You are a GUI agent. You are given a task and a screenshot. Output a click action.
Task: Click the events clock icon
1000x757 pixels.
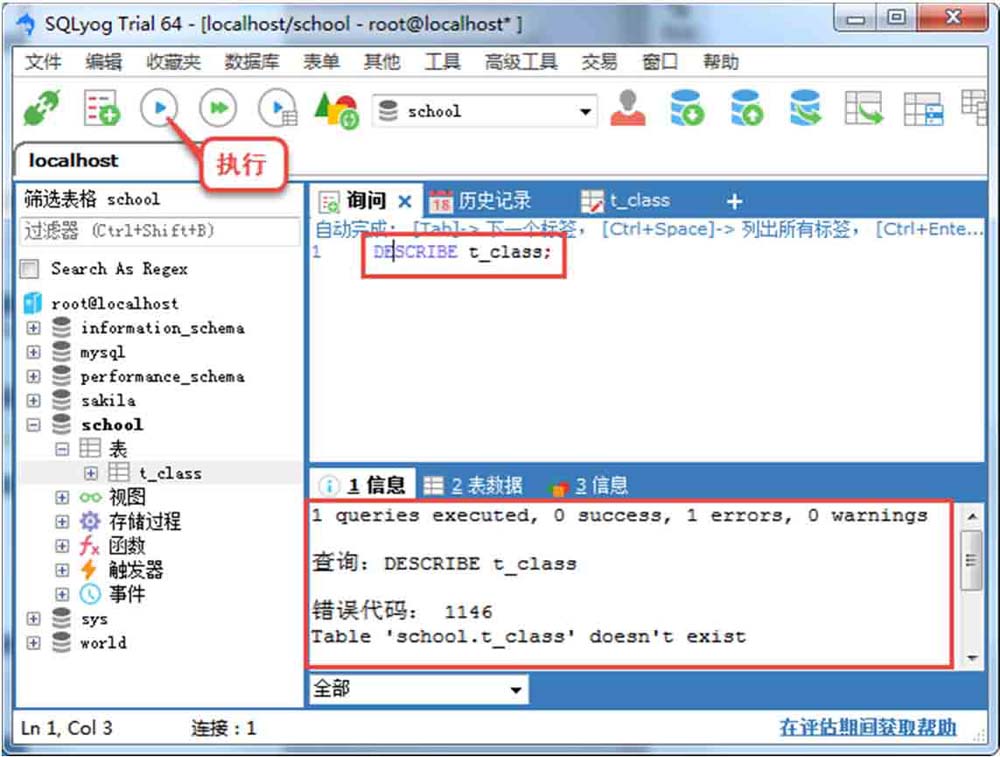click(x=90, y=594)
